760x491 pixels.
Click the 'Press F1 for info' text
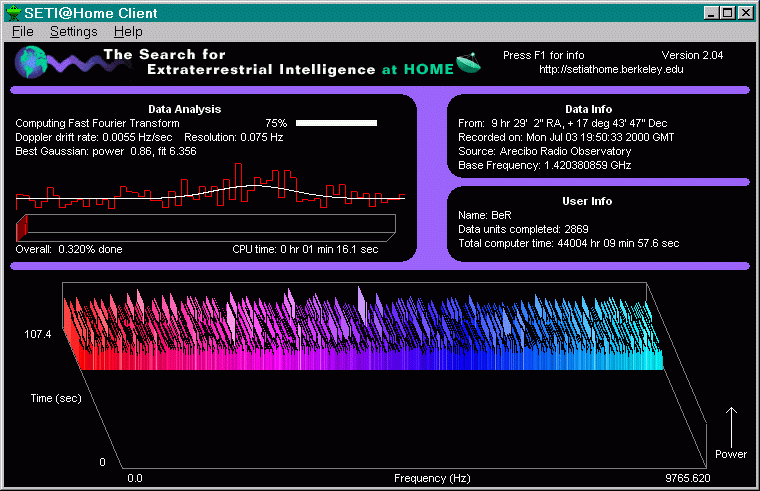point(543,55)
